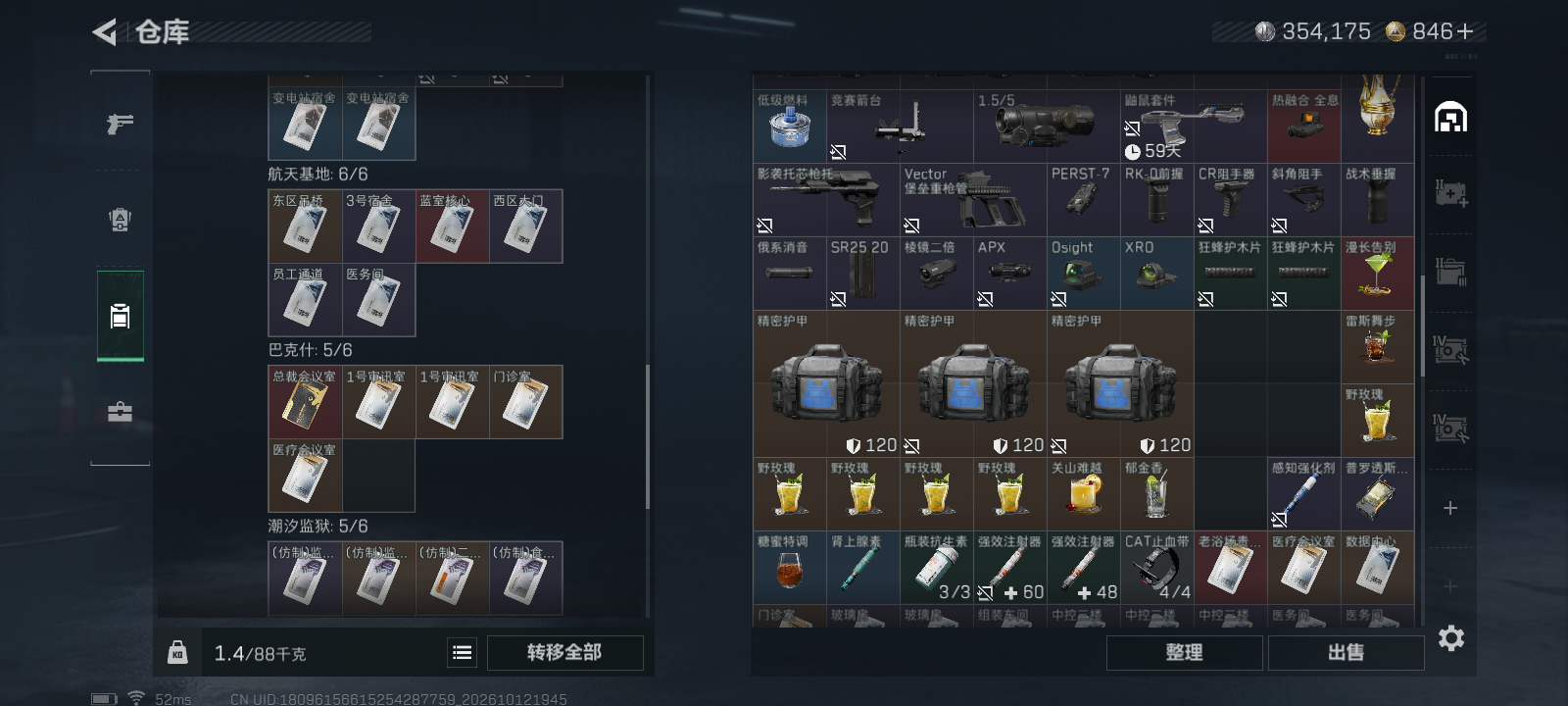Select the 肾上腺素 injector item
Screen dimensions: 1568x706
point(862,567)
